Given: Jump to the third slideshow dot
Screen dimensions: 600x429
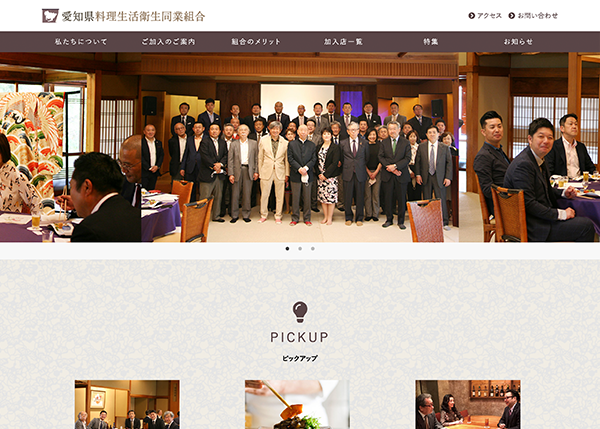Looking at the screenshot, I should [313, 249].
